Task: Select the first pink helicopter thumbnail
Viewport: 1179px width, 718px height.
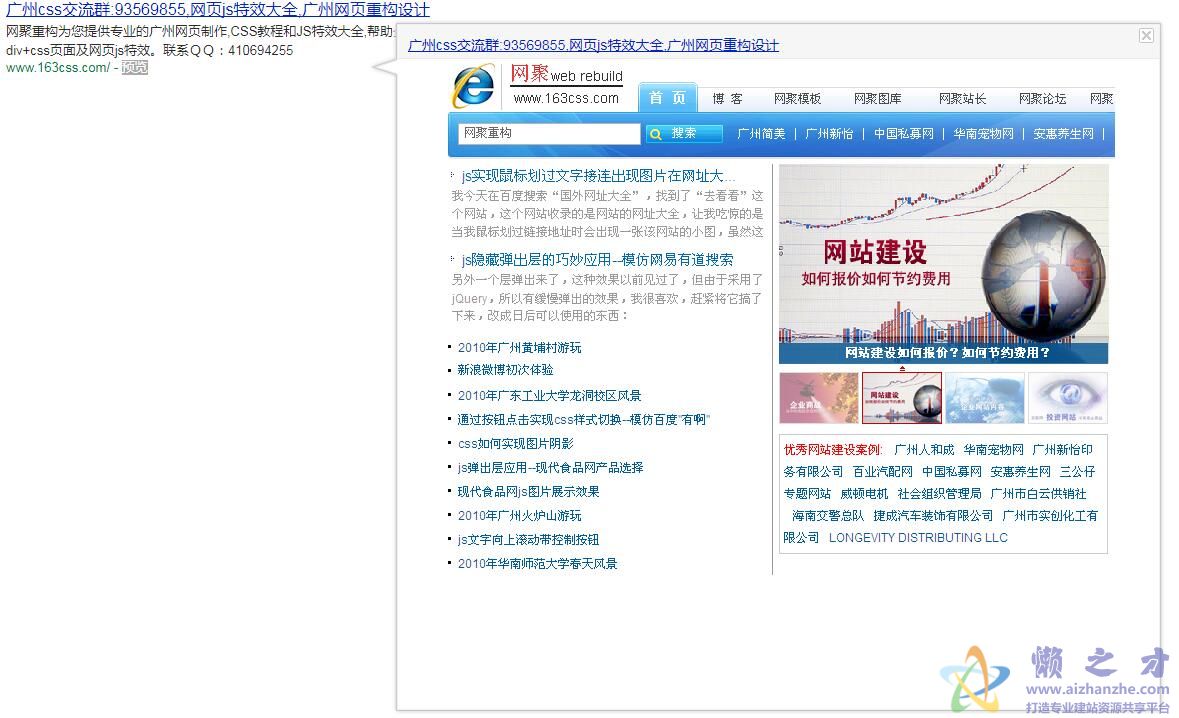Action: coord(819,398)
